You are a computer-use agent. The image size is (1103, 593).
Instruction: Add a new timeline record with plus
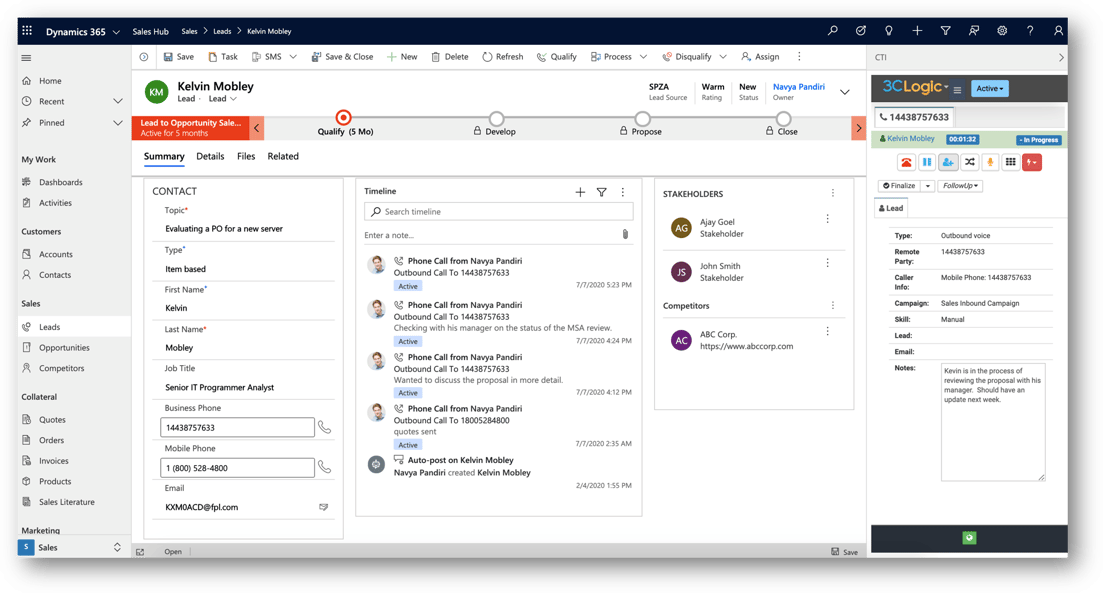[x=580, y=192]
